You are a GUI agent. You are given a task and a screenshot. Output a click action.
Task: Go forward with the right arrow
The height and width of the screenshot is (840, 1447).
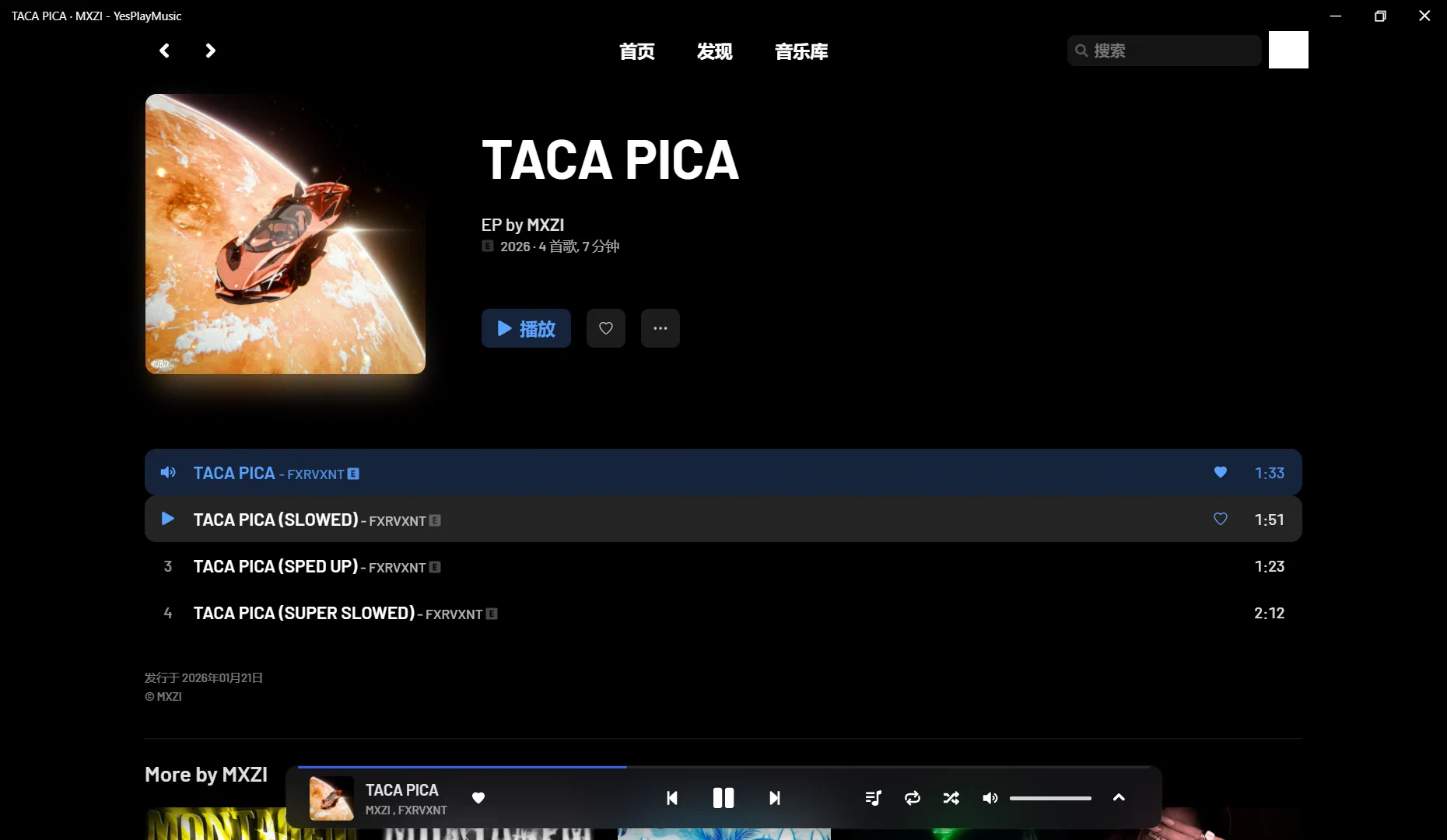210,51
